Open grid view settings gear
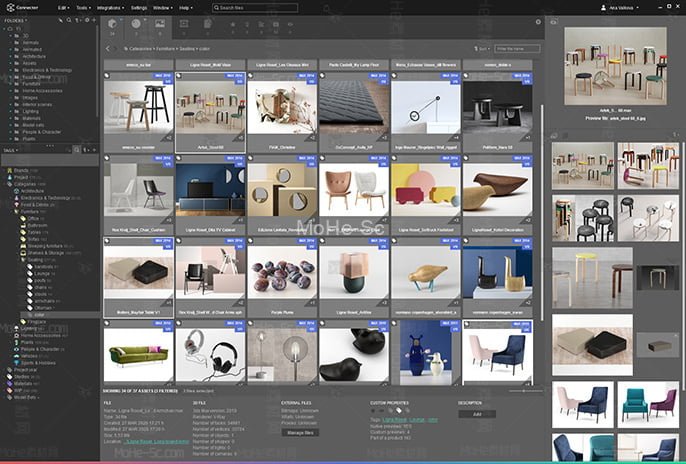Screen dimensions: 686x464 coord(538,22)
